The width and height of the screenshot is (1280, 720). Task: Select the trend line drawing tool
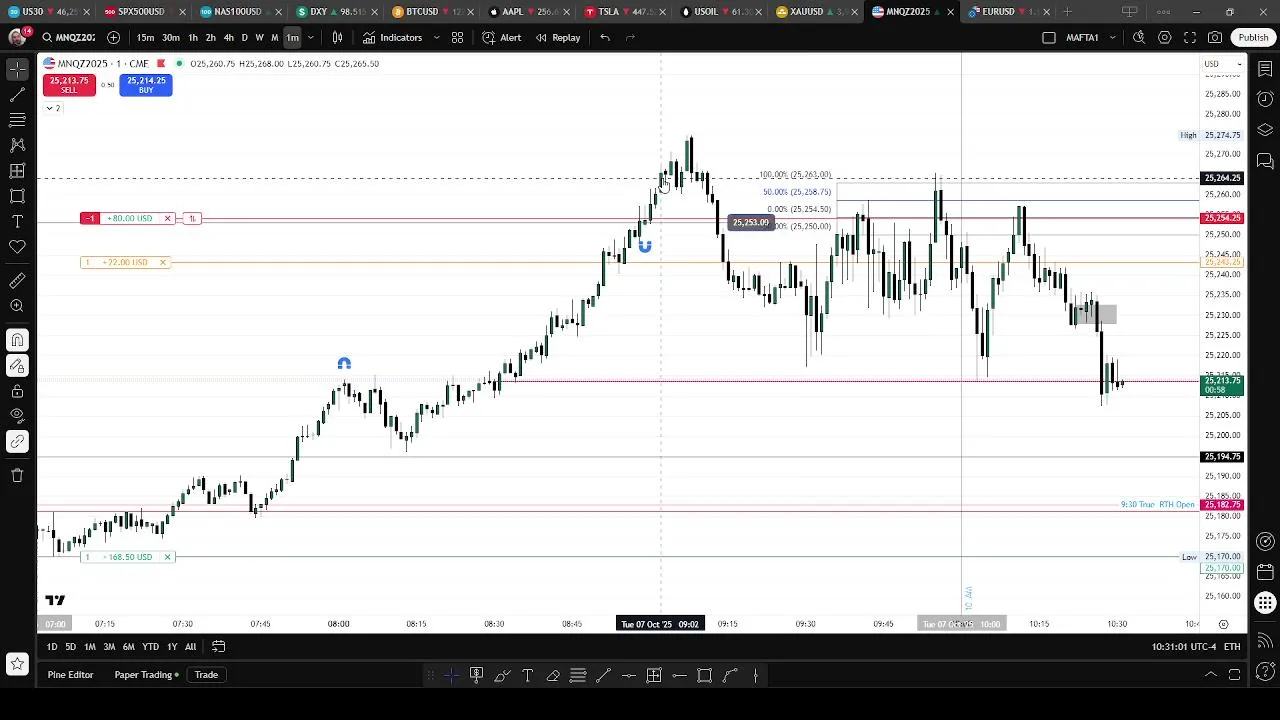tap(17, 95)
